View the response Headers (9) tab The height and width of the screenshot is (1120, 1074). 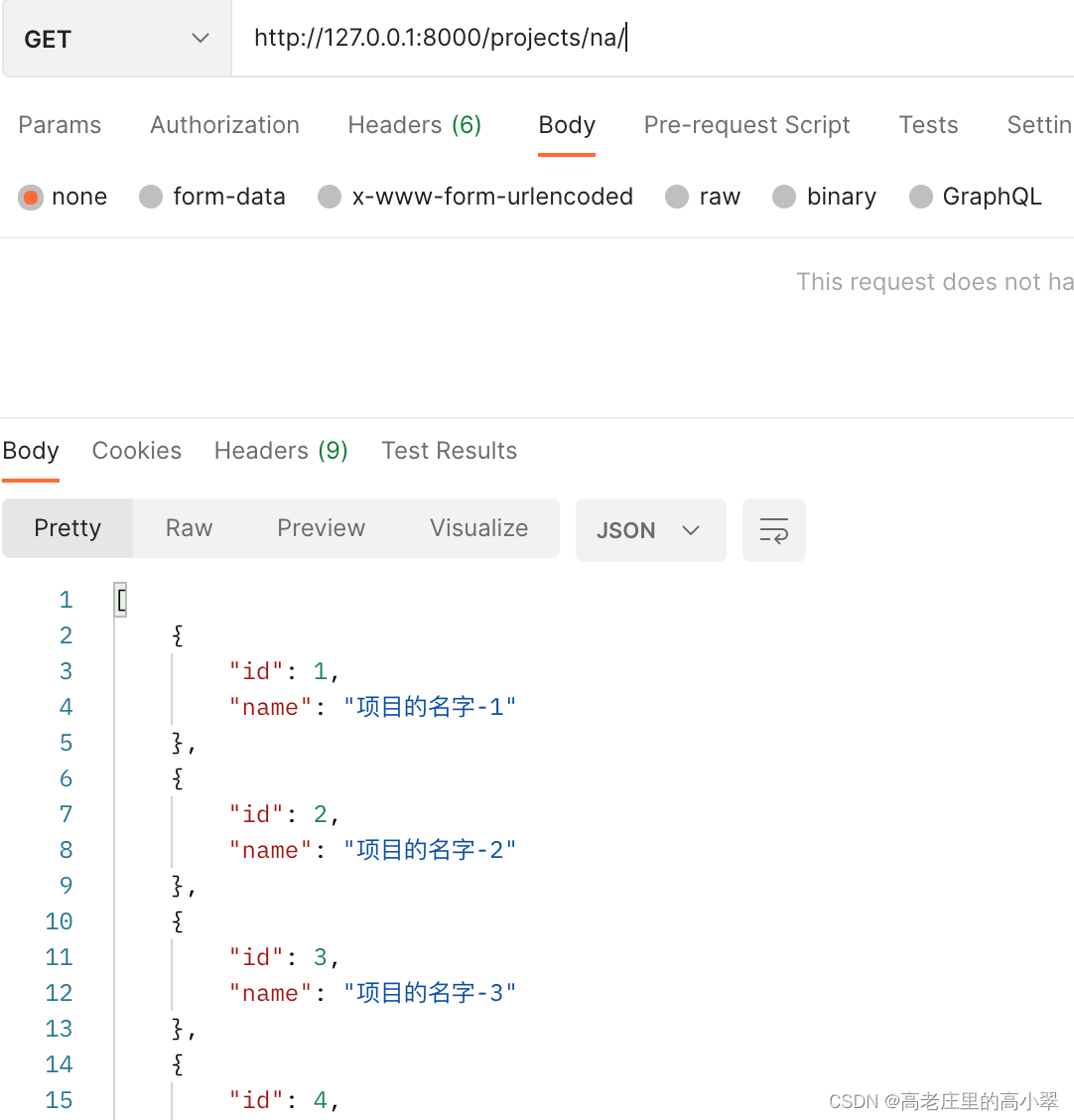pyautogui.click(x=281, y=451)
